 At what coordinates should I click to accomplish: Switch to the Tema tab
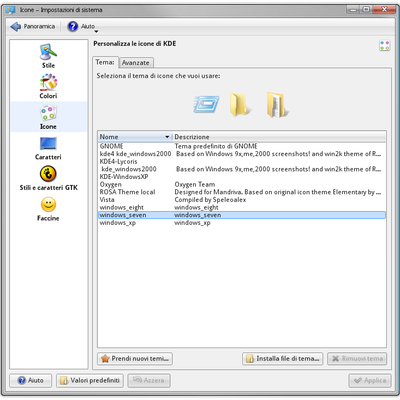click(x=105, y=62)
